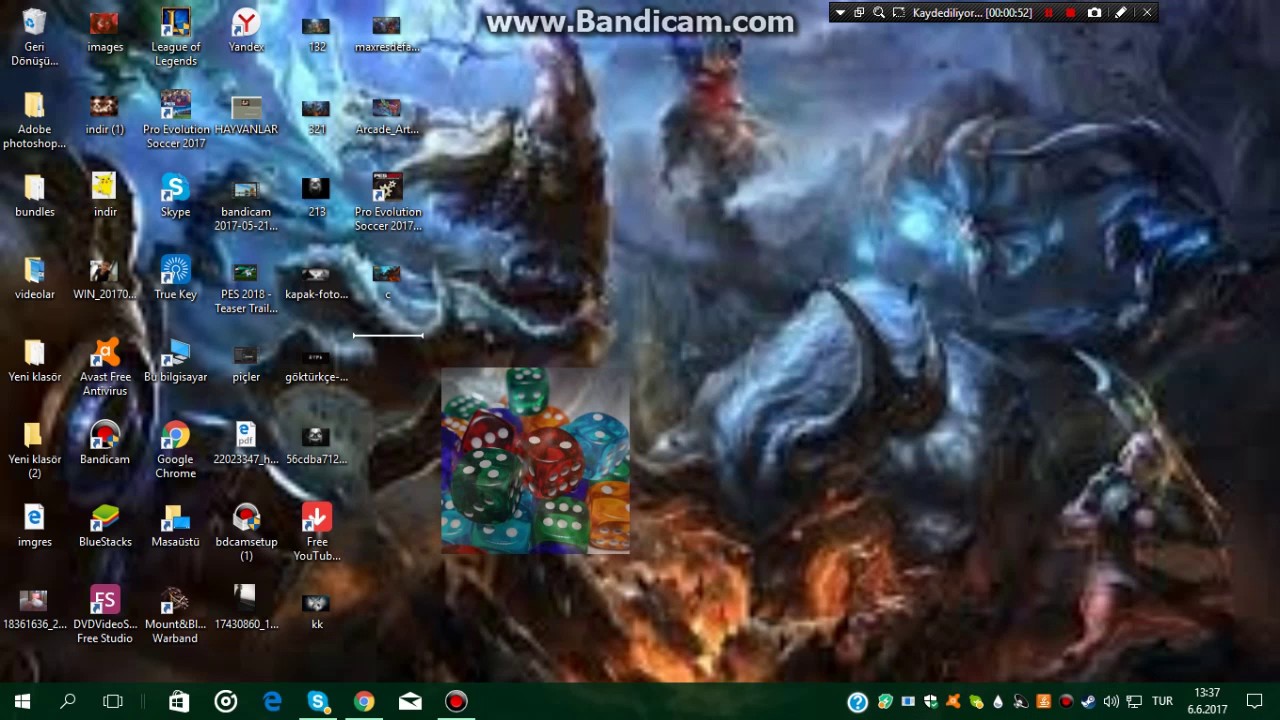Image resolution: width=1280 pixels, height=720 pixels.
Task: Select the HAYVANLAR desktop item
Action: (x=246, y=113)
